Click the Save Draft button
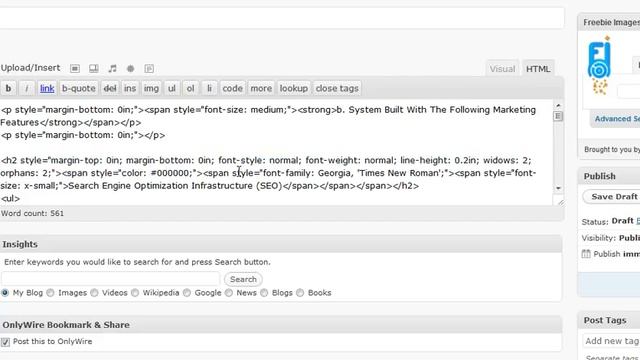640x360 pixels. tap(611, 197)
